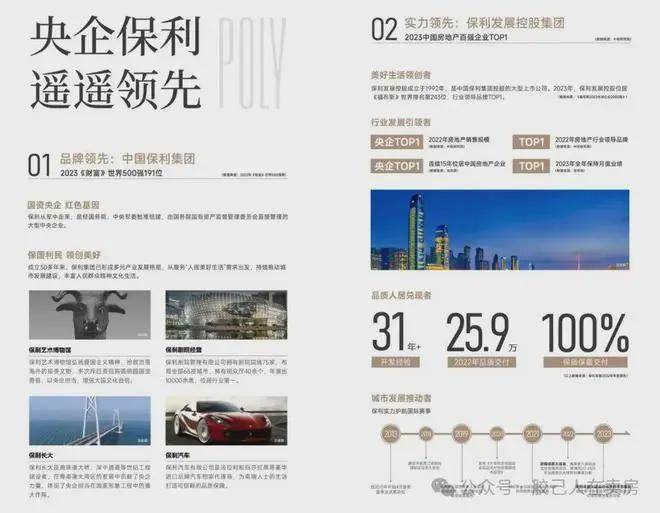Select the 01 section number
The width and height of the screenshot is (660, 513).
coord(39,165)
